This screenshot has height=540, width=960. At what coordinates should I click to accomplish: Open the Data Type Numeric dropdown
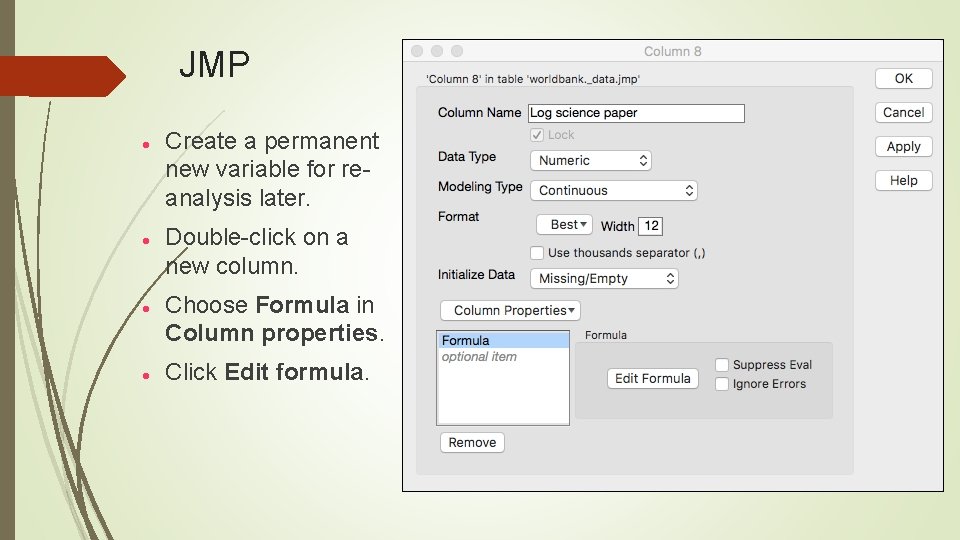(591, 160)
